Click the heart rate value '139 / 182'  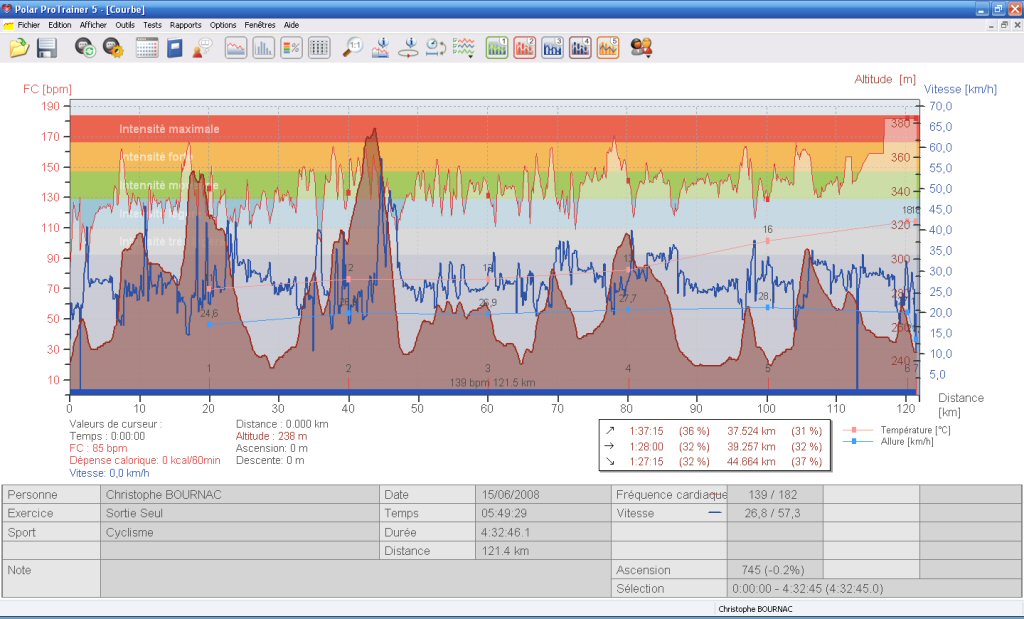click(773, 495)
